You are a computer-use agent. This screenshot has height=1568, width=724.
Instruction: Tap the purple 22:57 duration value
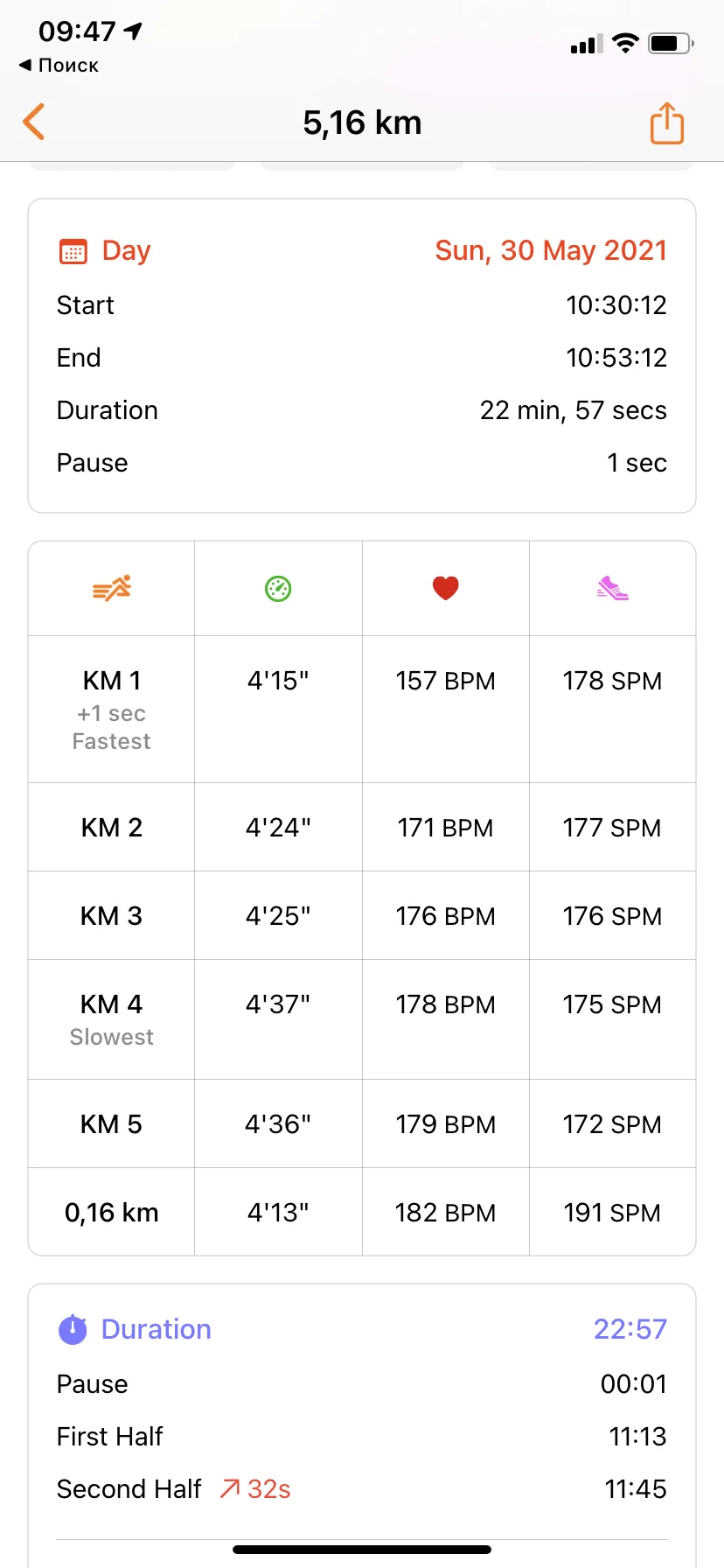(x=630, y=1329)
